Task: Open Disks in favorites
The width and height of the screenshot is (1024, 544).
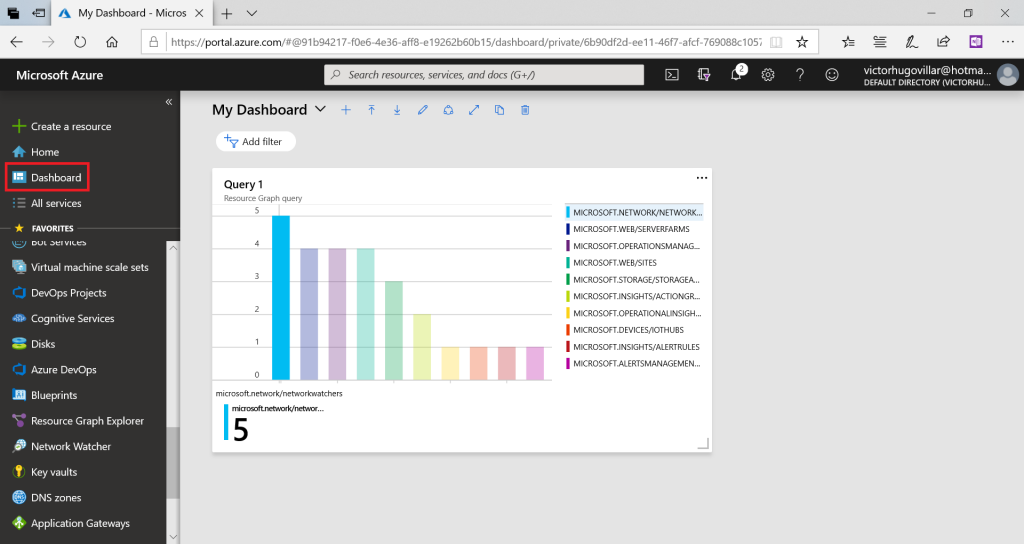Action: [33, 344]
